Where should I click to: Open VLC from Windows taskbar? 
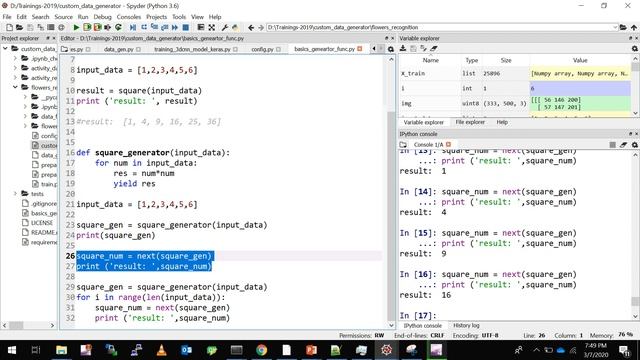point(162,350)
